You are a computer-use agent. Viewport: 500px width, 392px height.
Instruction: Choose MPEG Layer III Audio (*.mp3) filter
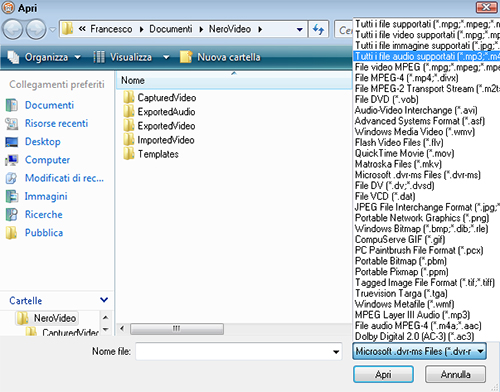(x=427, y=315)
